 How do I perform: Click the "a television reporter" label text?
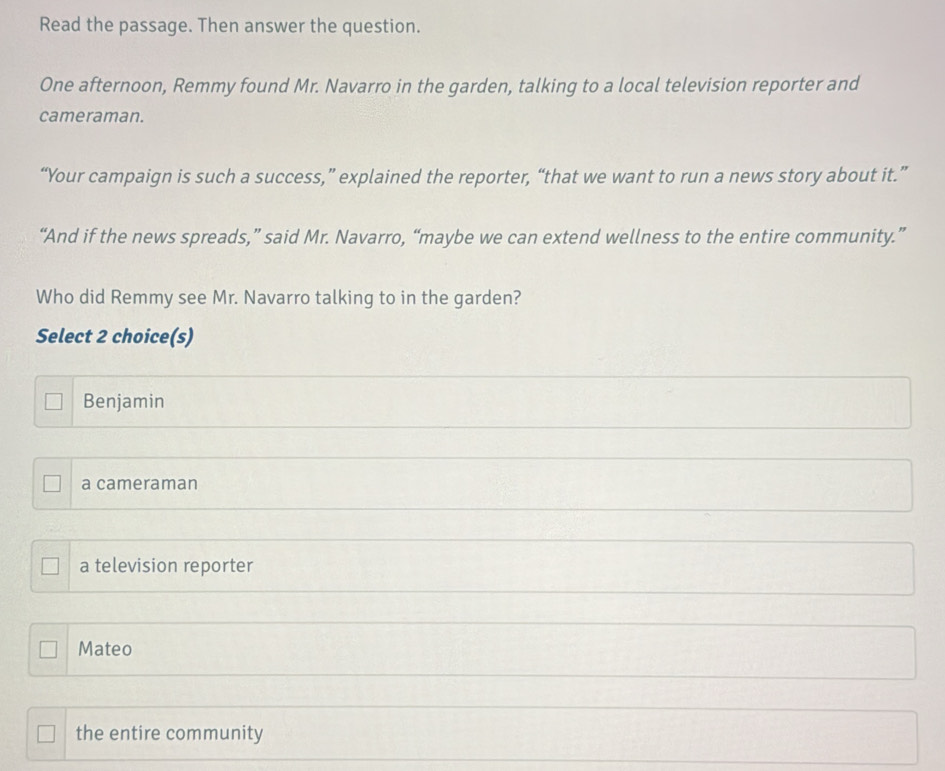(x=166, y=566)
